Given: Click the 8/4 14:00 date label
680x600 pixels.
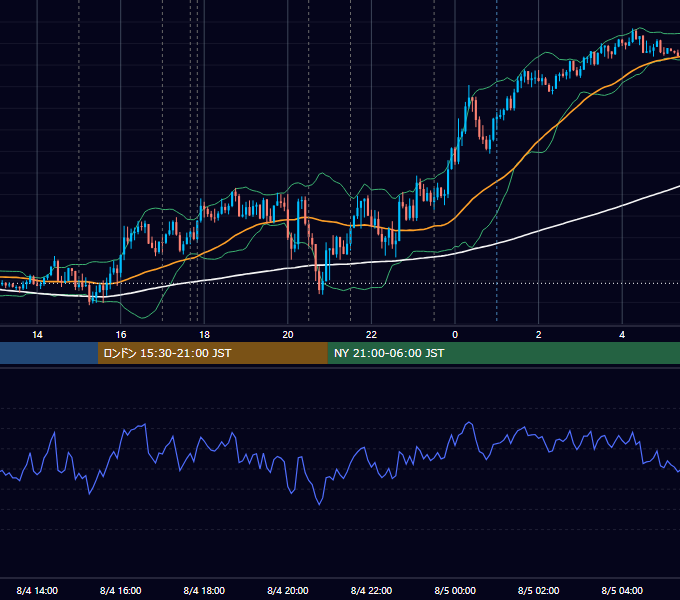Looking at the screenshot, I should coord(37,590).
